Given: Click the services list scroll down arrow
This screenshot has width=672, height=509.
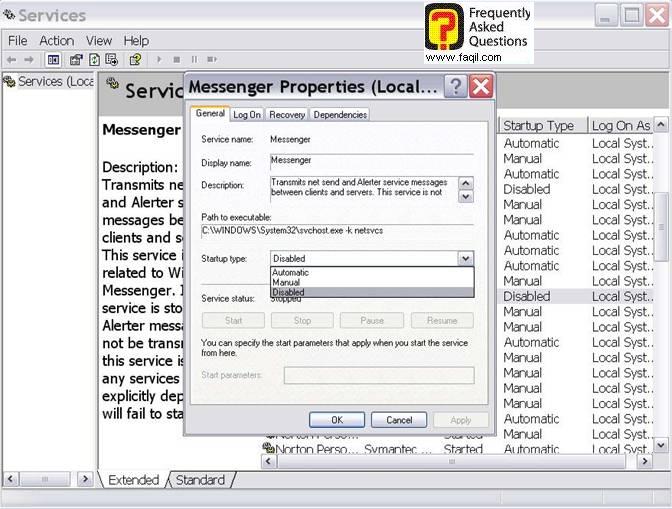Looking at the screenshot, I should [x=661, y=446].
